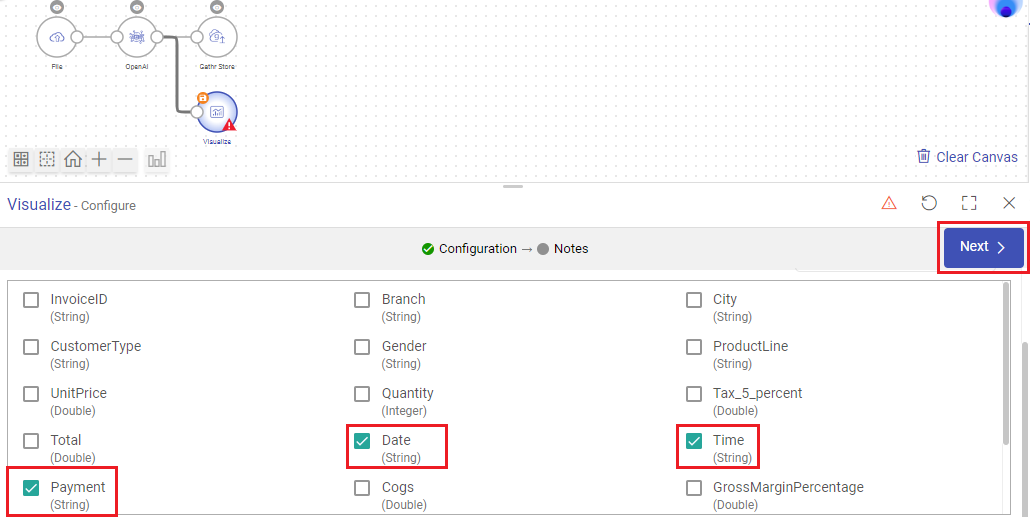Expand the Visualize panel to fullscreen
This screenshot has height=517, width=1030.
[x=969, y=203]
